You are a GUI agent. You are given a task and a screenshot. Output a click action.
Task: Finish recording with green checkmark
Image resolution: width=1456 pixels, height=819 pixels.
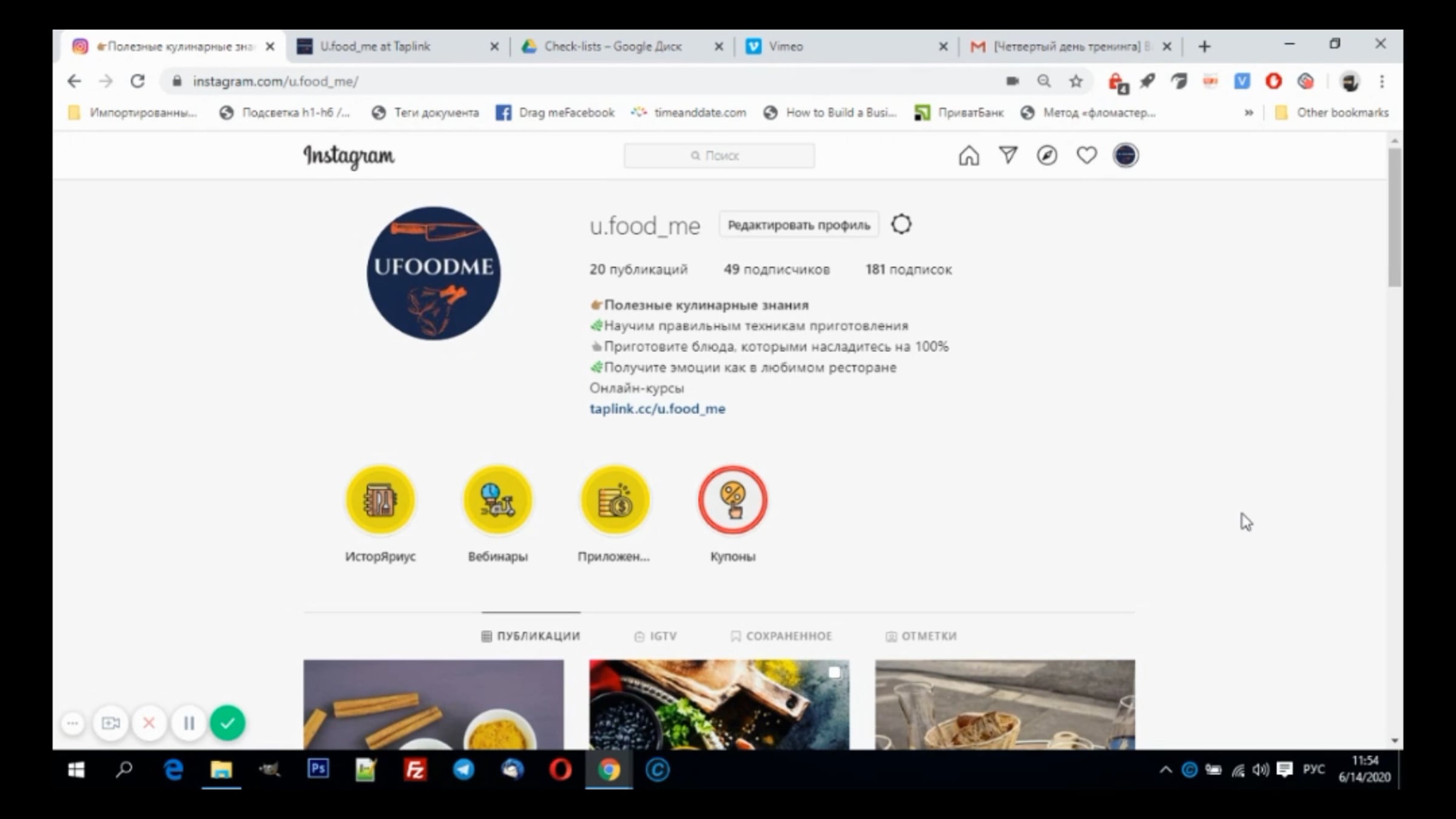tap(227, 723)
